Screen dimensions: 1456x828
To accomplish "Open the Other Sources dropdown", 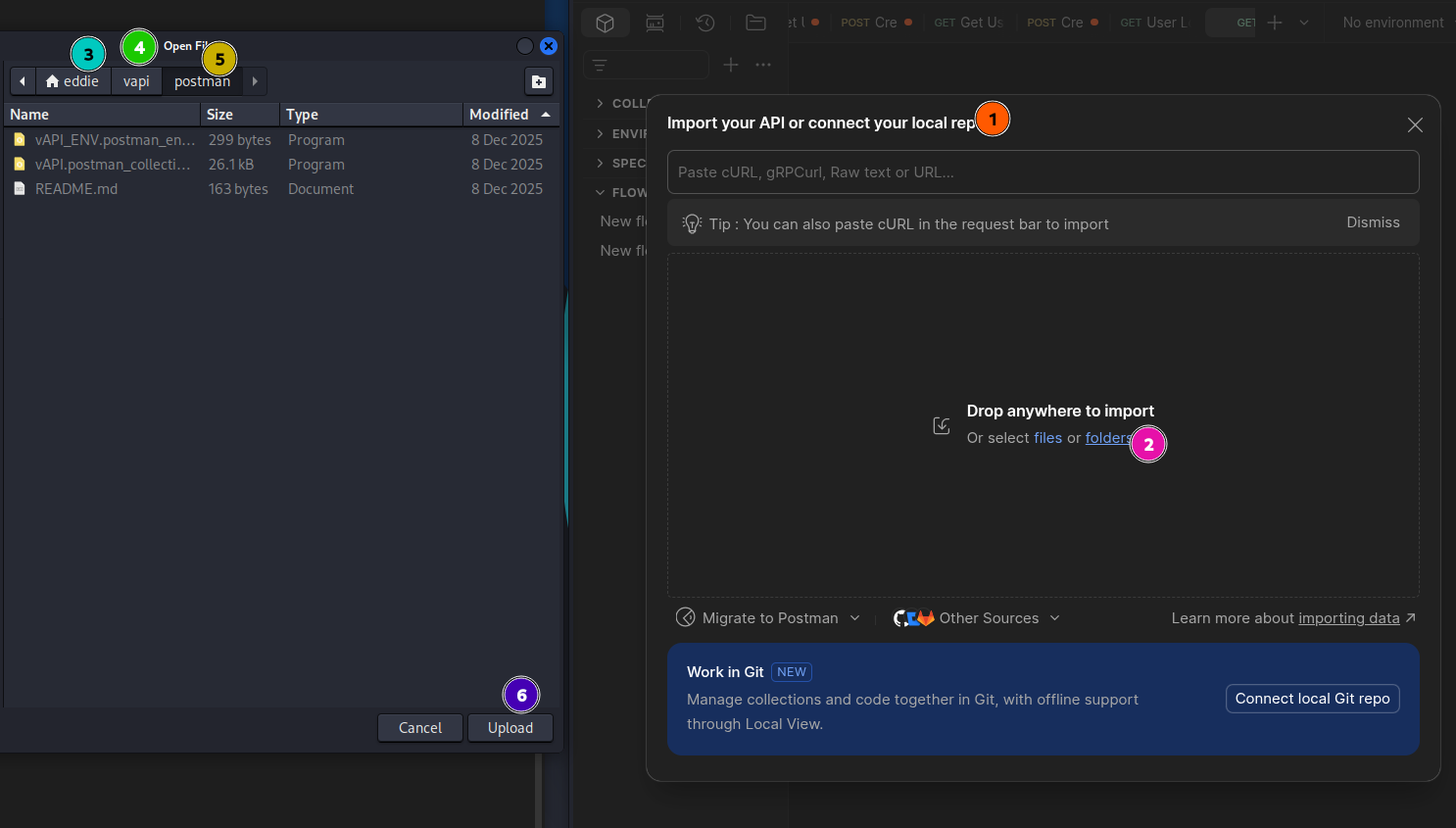I will click(977, 618).
